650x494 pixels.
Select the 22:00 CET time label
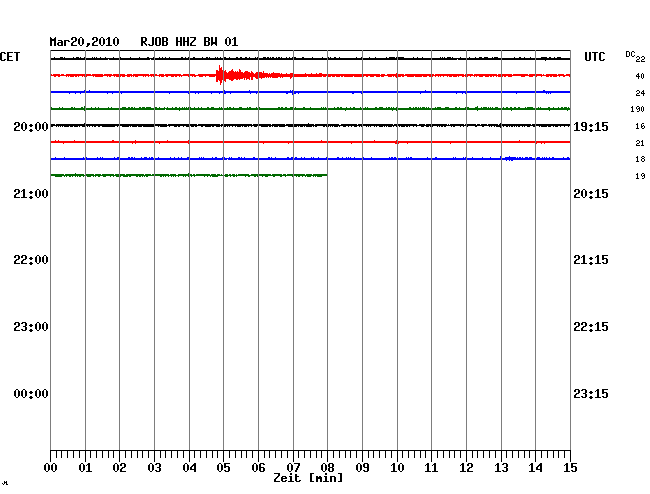pos(31,260)
